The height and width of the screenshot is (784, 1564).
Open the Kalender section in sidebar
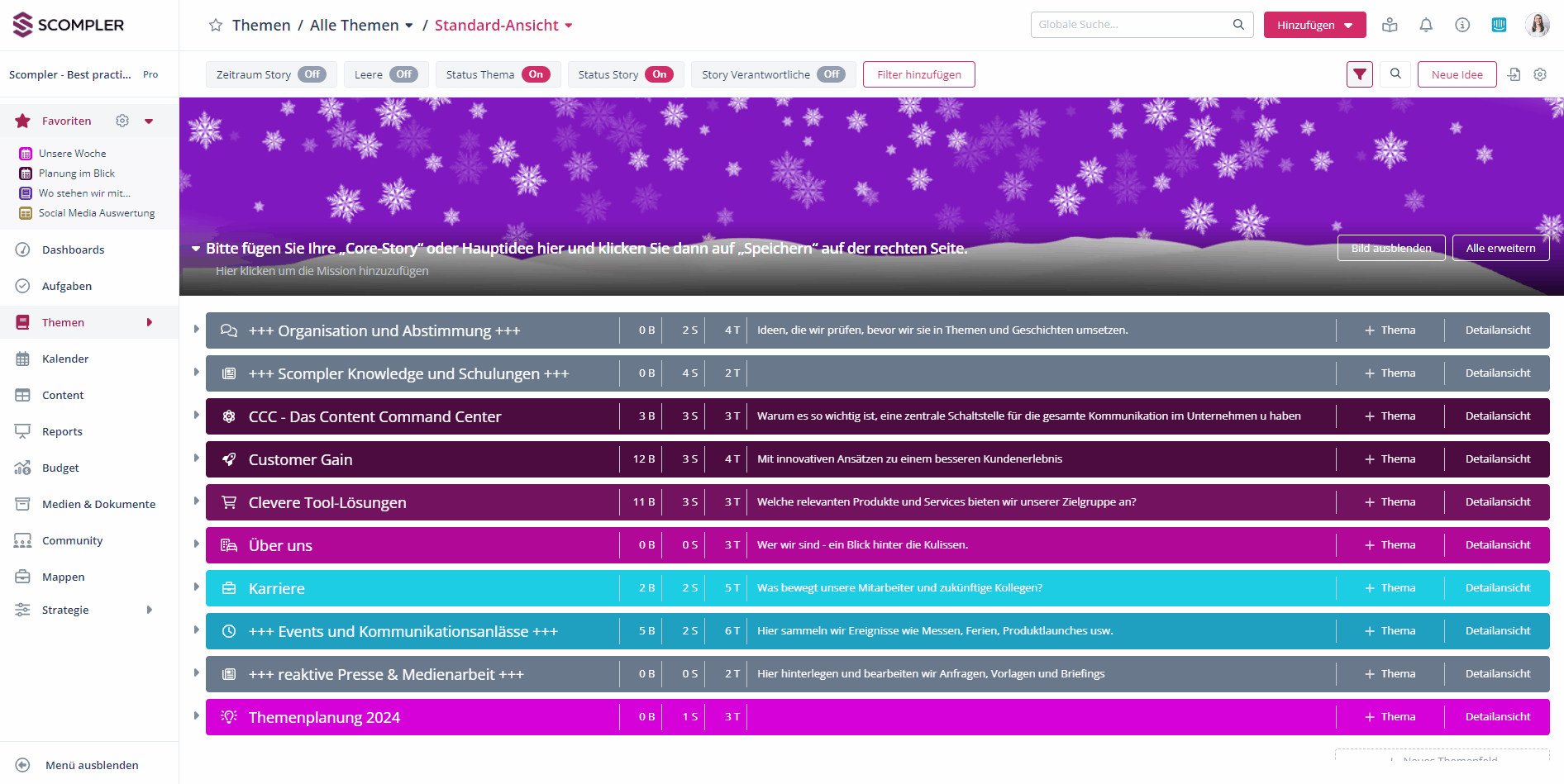[x=65, y=359]
